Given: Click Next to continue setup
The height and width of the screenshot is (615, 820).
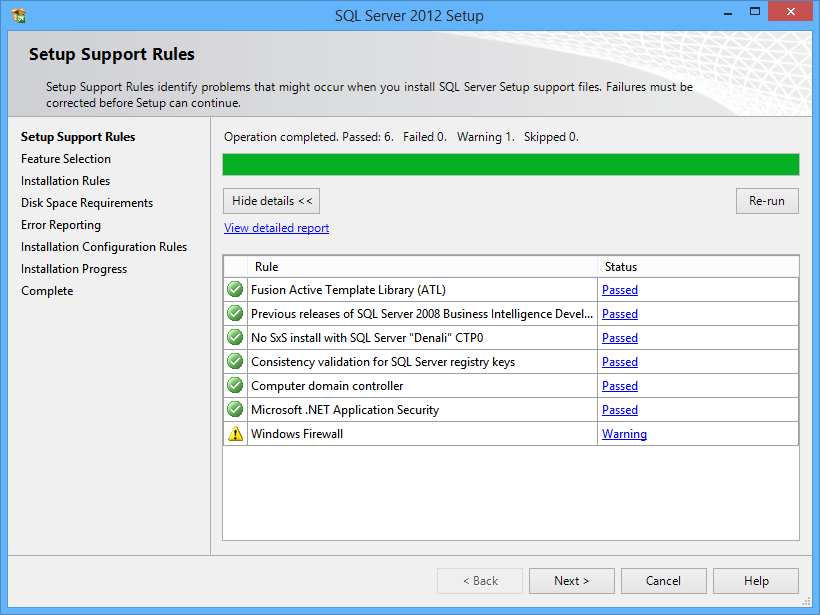Looking at the screenshot, I should [x=571, y=580].
